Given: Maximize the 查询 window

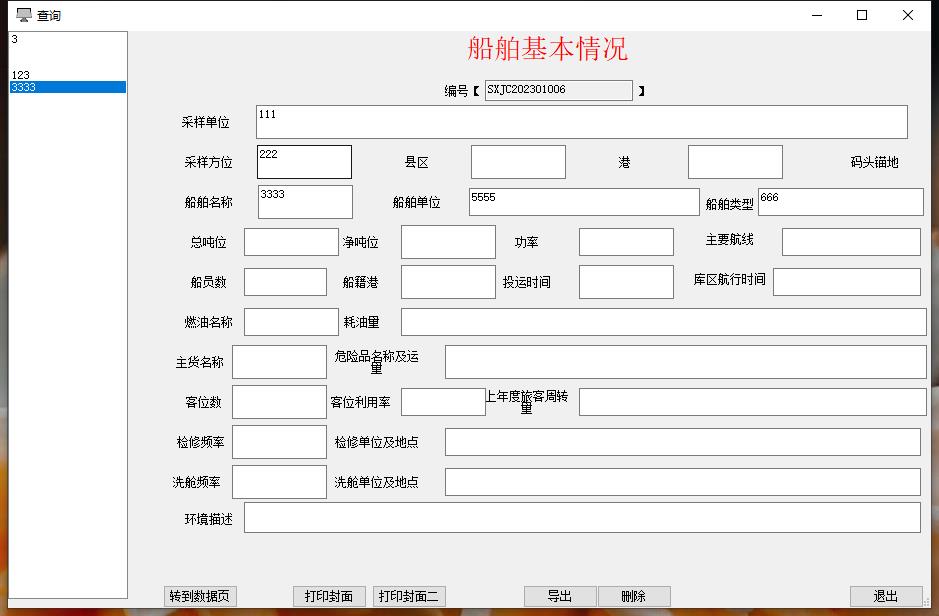Looking at the screenshot, I should 862,15.
